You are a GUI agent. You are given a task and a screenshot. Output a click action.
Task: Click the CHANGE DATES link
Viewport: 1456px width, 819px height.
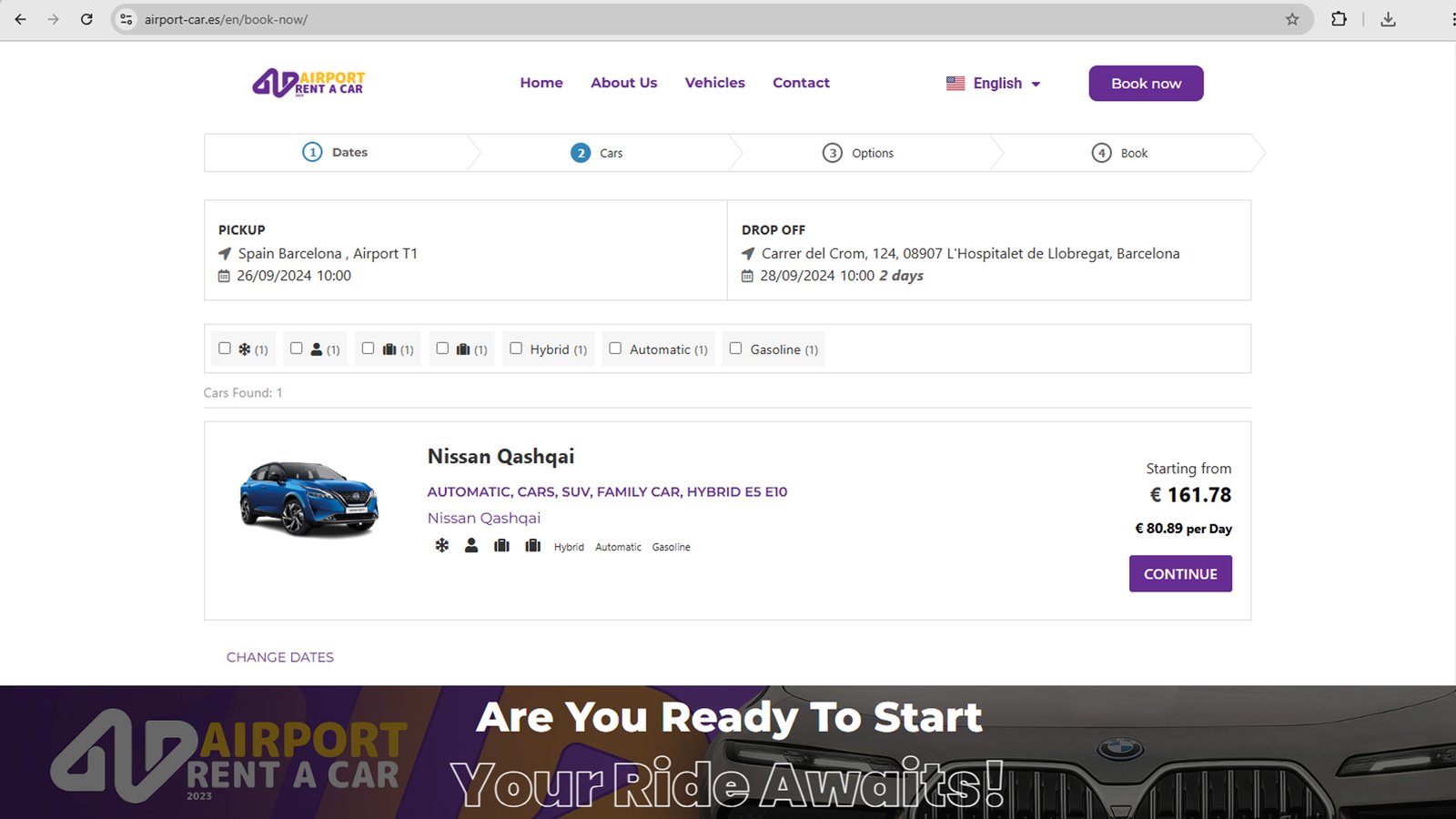pyautogui.click(x=280, y=657)
